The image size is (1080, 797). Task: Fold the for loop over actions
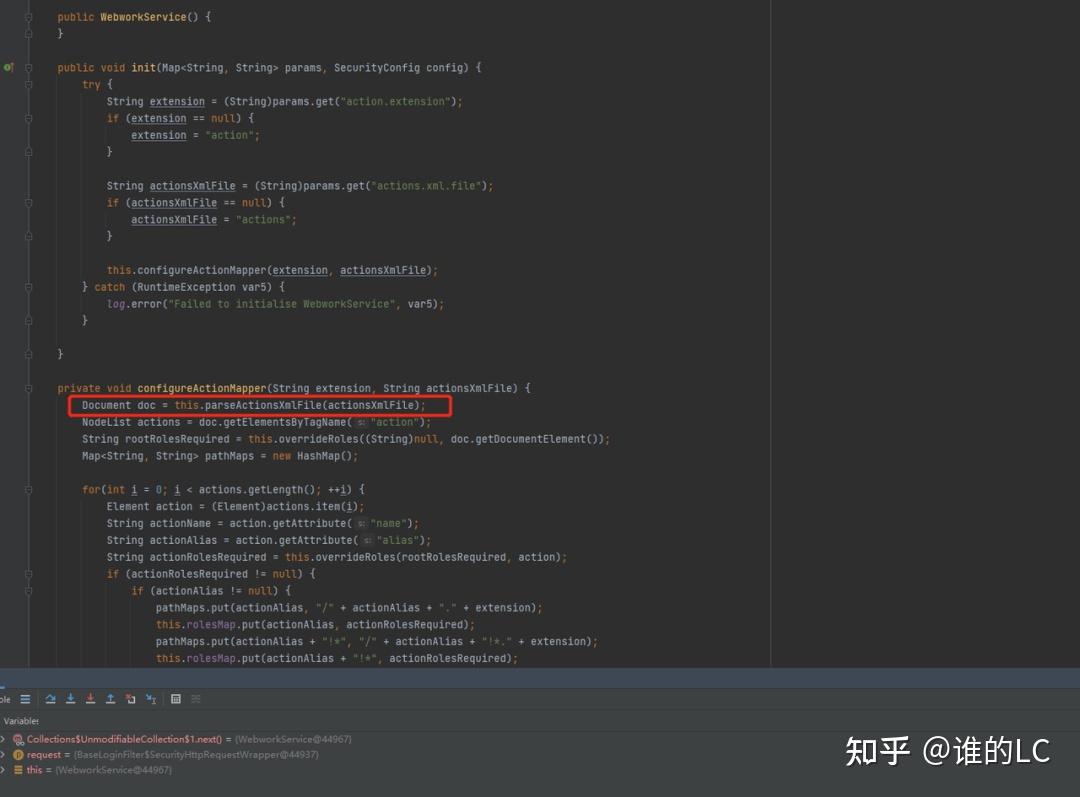point(29,490)
